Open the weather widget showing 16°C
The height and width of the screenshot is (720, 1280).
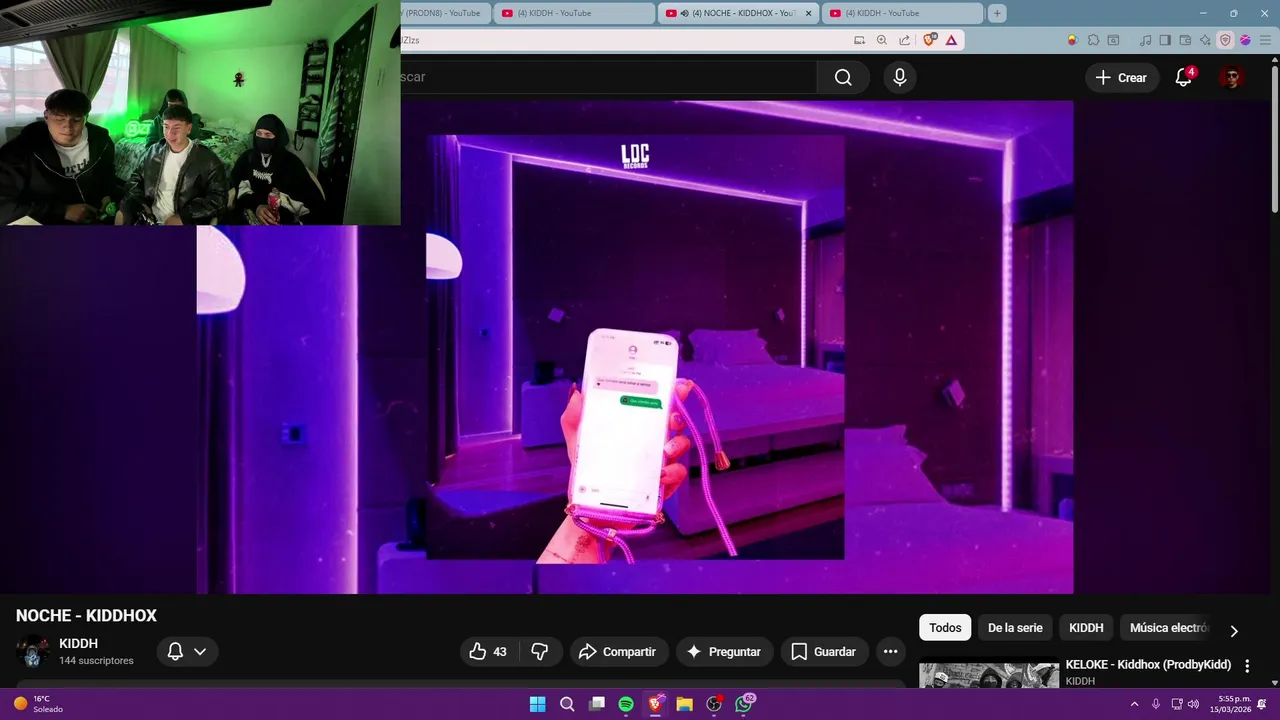coord(38,704)
